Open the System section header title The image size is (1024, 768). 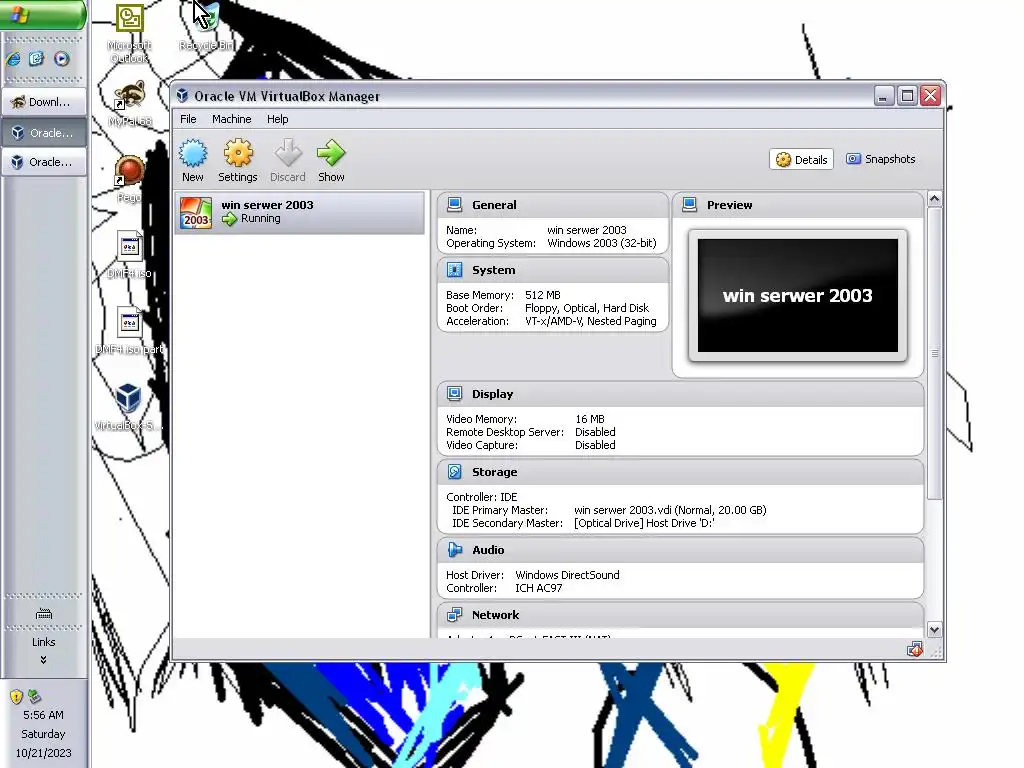[x=493, y=270]
